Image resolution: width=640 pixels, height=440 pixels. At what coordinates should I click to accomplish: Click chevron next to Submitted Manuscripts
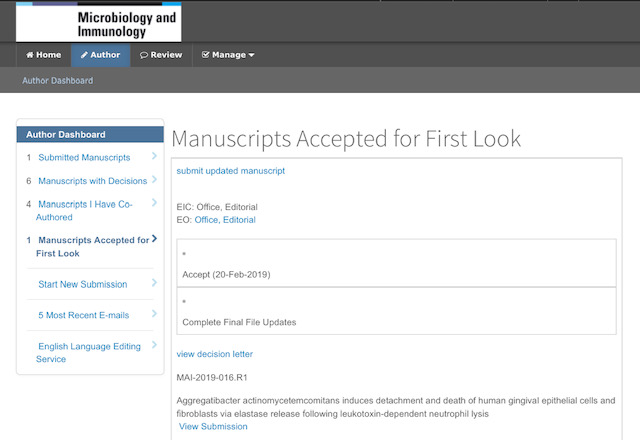[154, 156]
